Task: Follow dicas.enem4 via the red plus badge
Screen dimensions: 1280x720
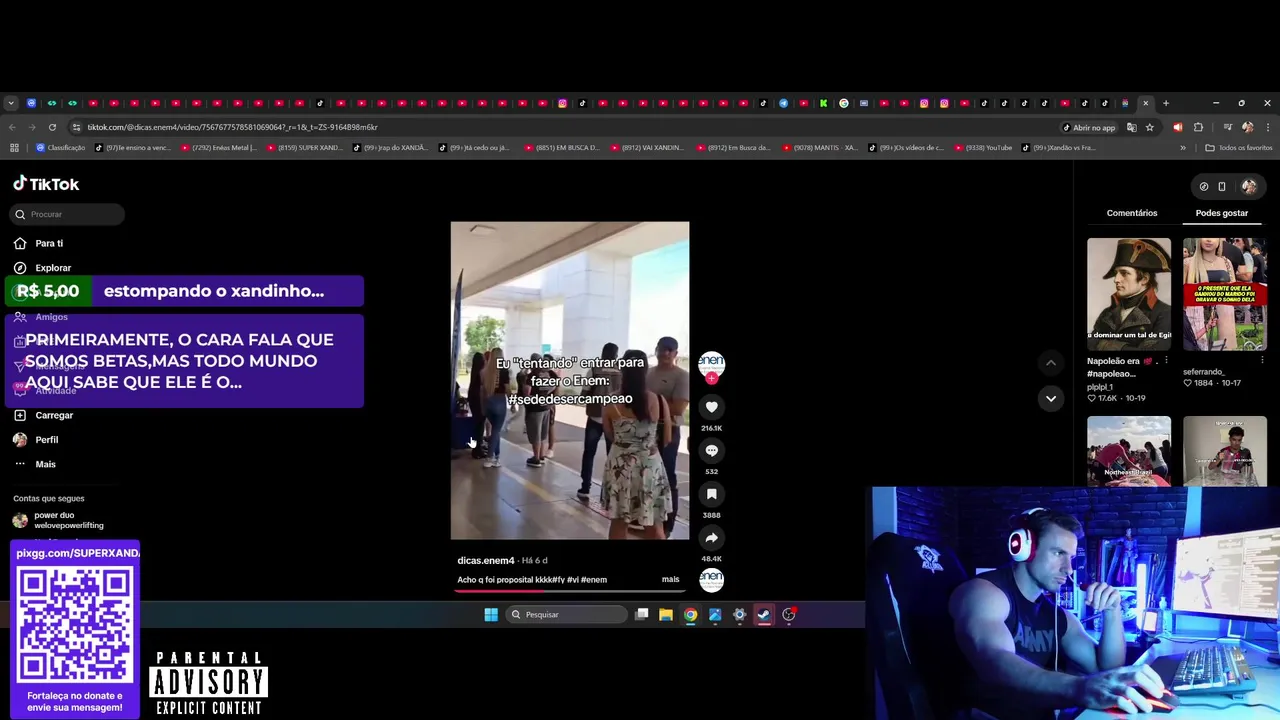Action: coord(711,379)
